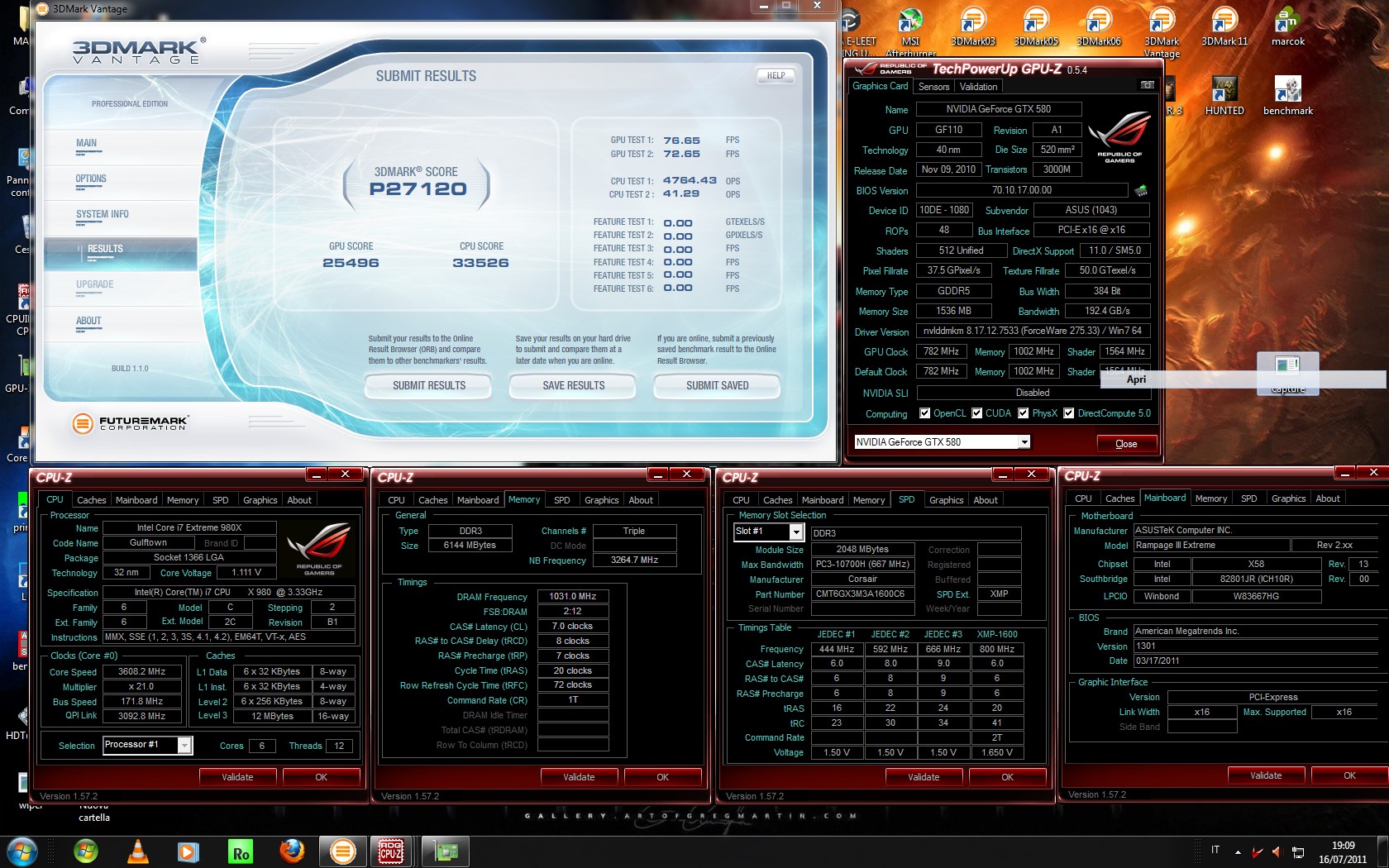1389x868 pixels.
Task: Open the media player taskbar icon
Action: point(189,851)
